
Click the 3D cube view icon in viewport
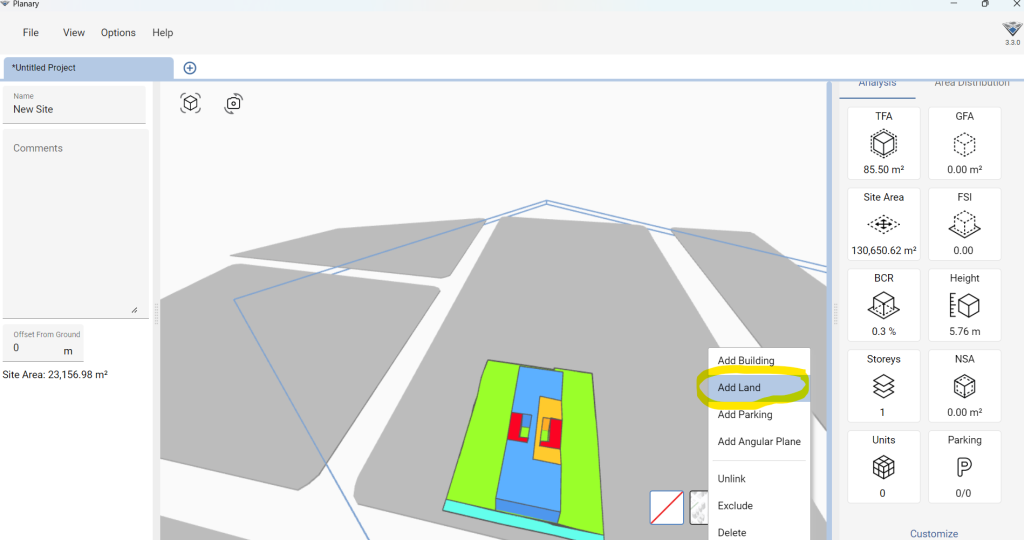(191, 103)
